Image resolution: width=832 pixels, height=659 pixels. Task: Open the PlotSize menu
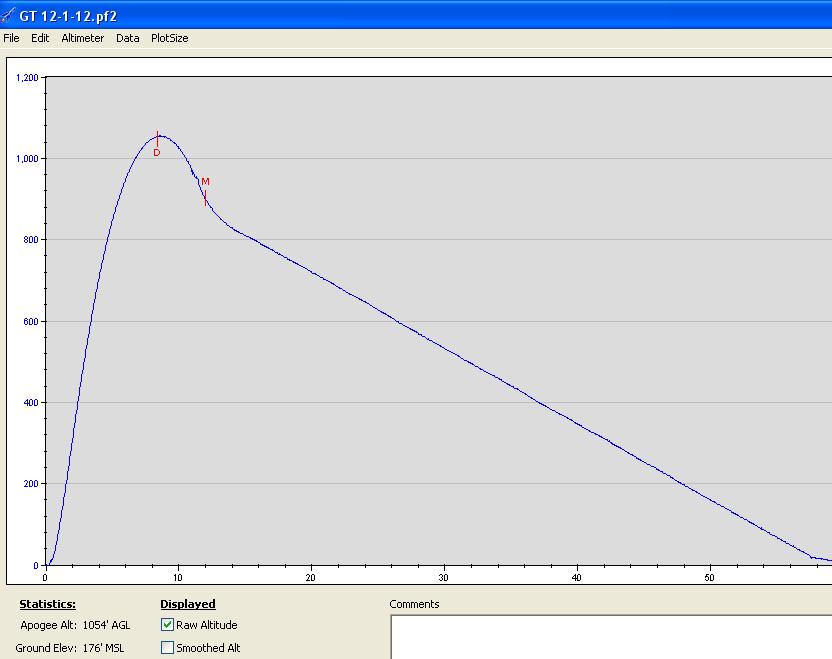coord(169,38)
